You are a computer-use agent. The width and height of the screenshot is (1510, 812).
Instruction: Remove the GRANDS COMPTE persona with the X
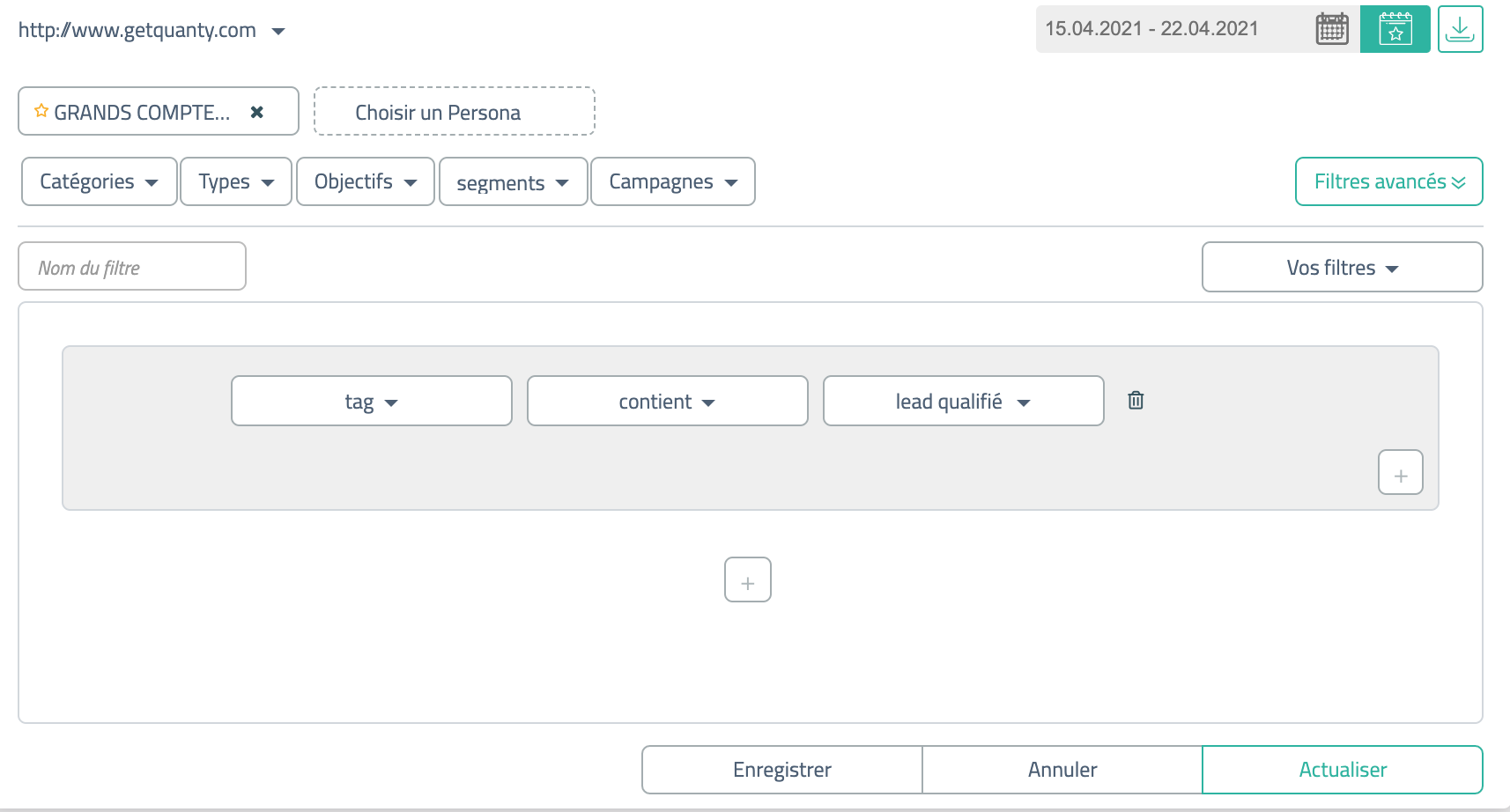pyautogui.click(x=257, y=112)
